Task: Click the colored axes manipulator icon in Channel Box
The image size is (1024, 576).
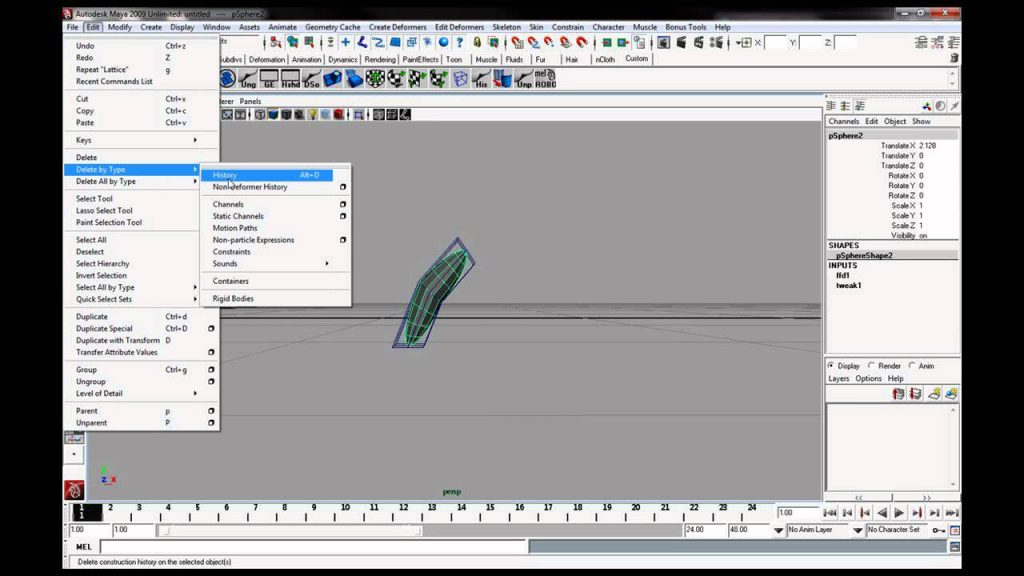Action: click(x=926, y=106)
